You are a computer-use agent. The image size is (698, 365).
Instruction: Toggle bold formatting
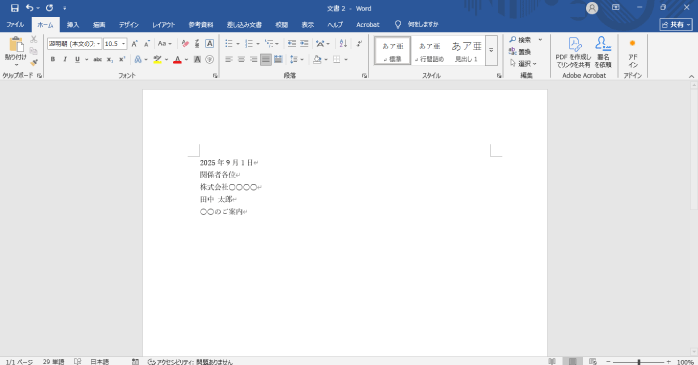53,59
